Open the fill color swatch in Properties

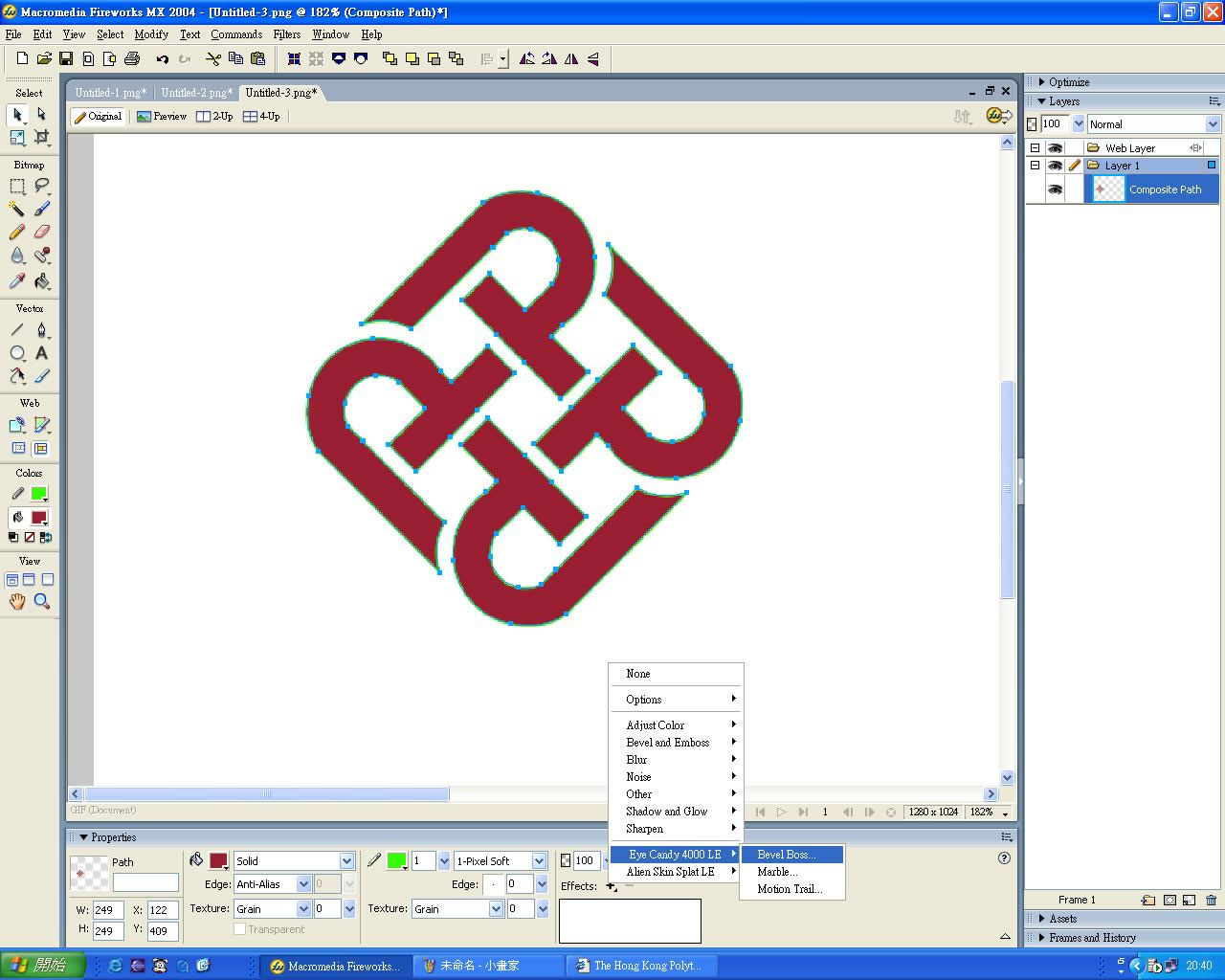tap(219, 861)
